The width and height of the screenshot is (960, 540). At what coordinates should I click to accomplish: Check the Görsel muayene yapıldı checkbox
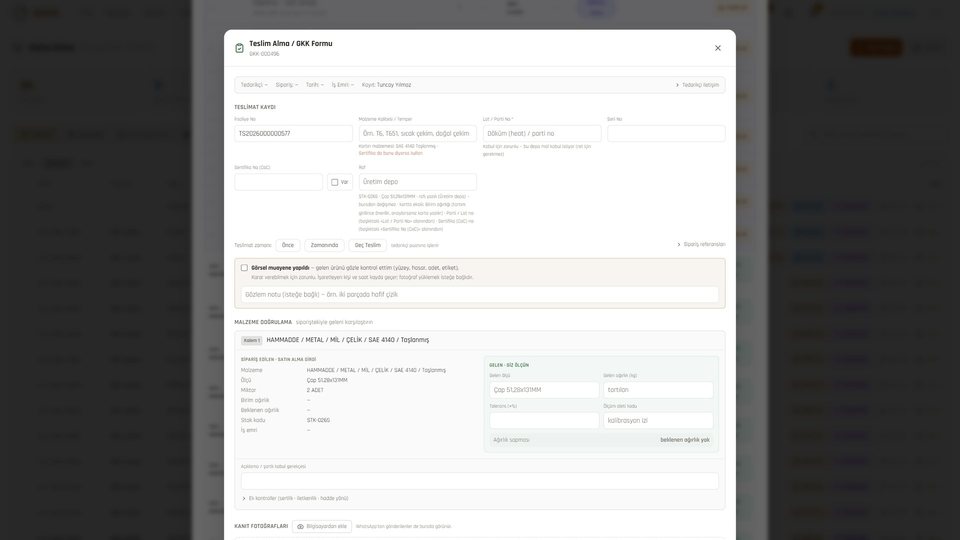[x=244, y=268]
